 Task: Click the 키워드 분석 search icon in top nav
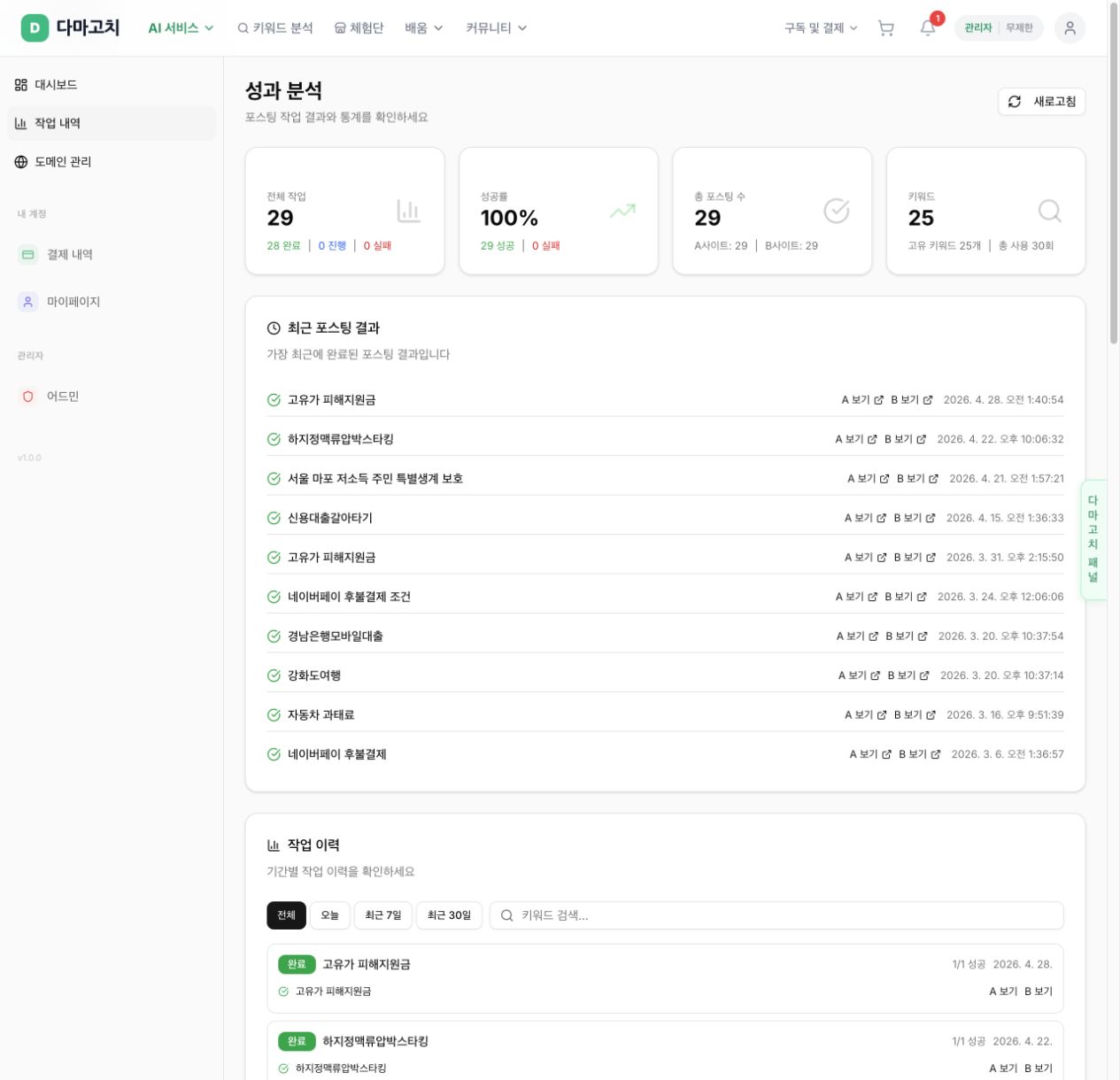pyautogui.click(x=243, y=28)
